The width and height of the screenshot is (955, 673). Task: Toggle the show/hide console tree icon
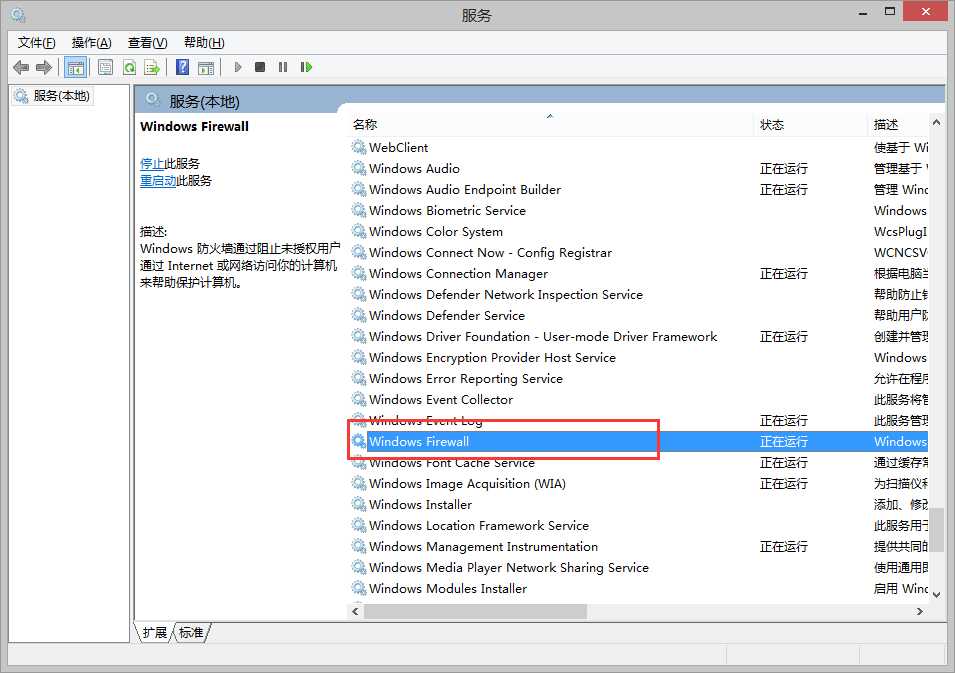pyautogui.click(x=76, y=67)
